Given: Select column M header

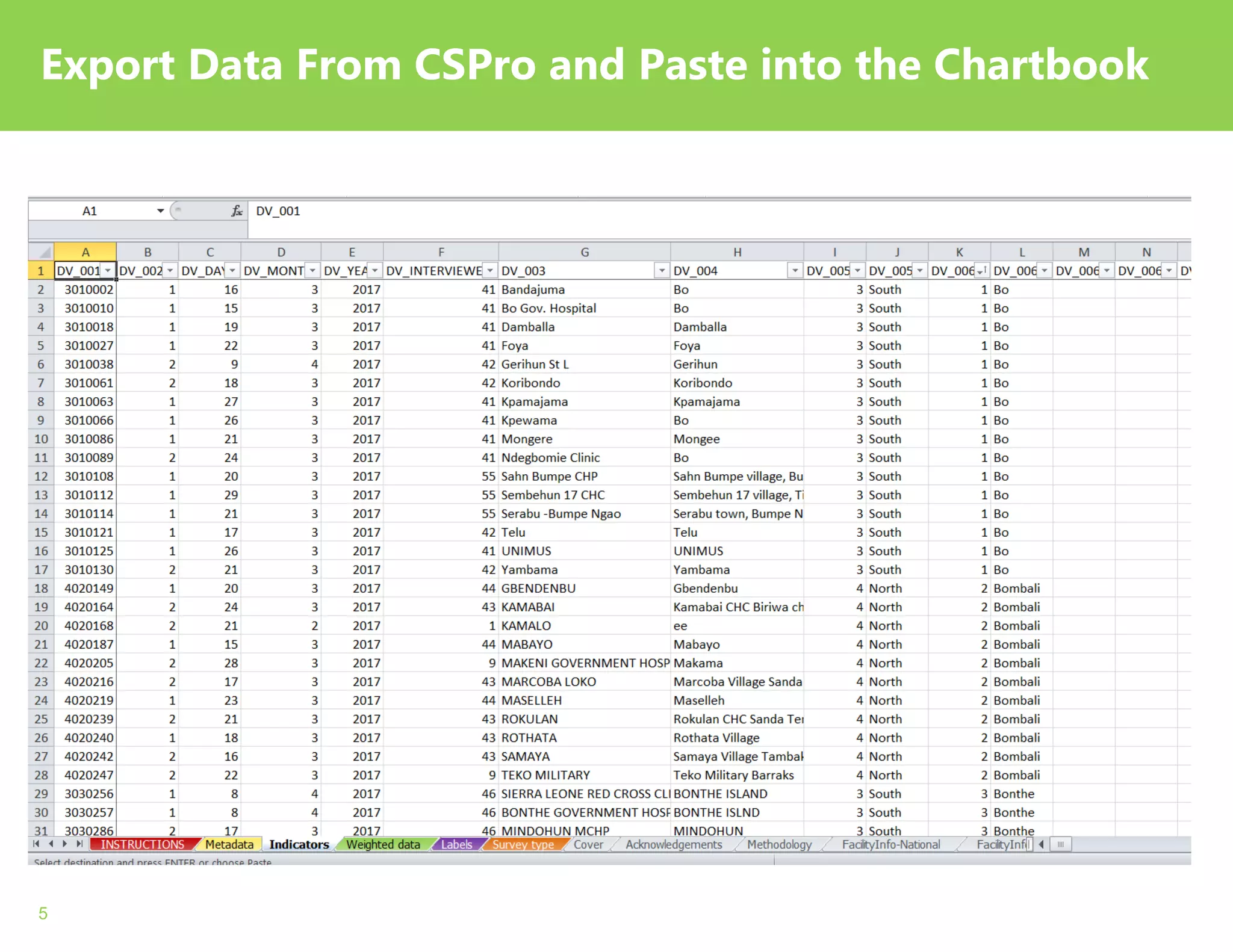Looking at the screenshot, I should [1084, 252].
